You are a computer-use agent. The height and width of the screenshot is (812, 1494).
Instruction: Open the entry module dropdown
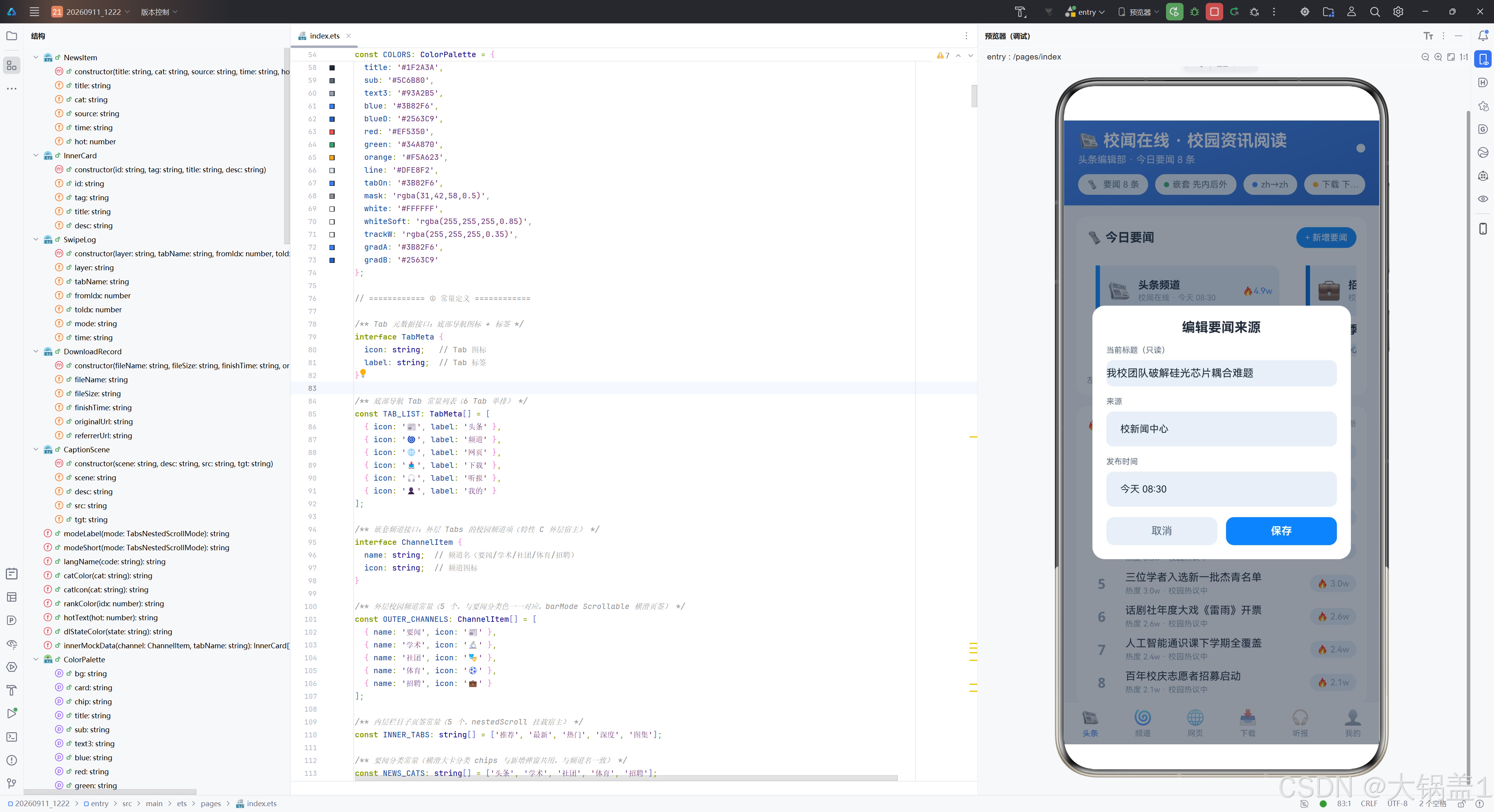coord(1085,12)
